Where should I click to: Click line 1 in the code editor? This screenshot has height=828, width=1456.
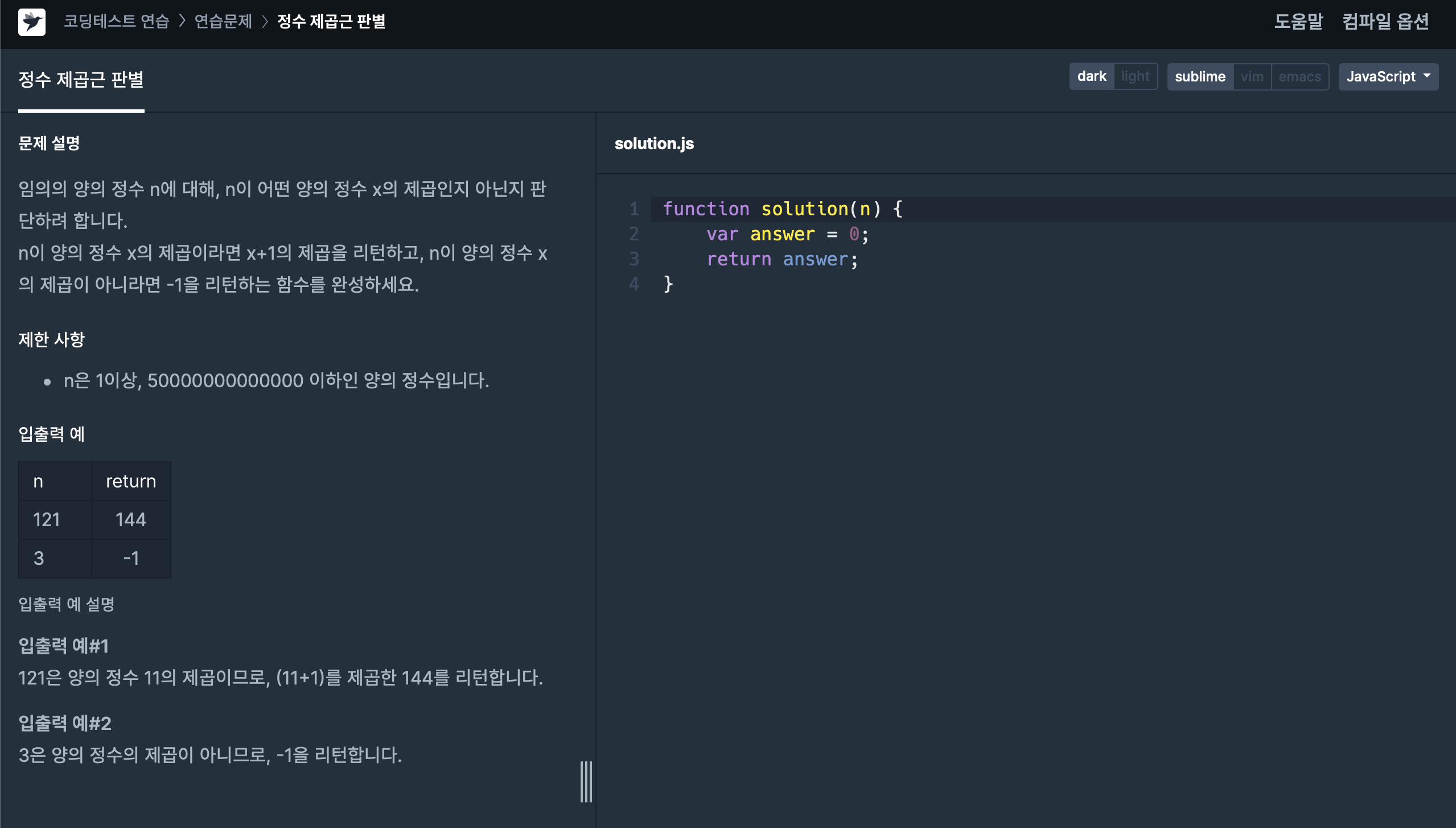click(x=782, y=209)
